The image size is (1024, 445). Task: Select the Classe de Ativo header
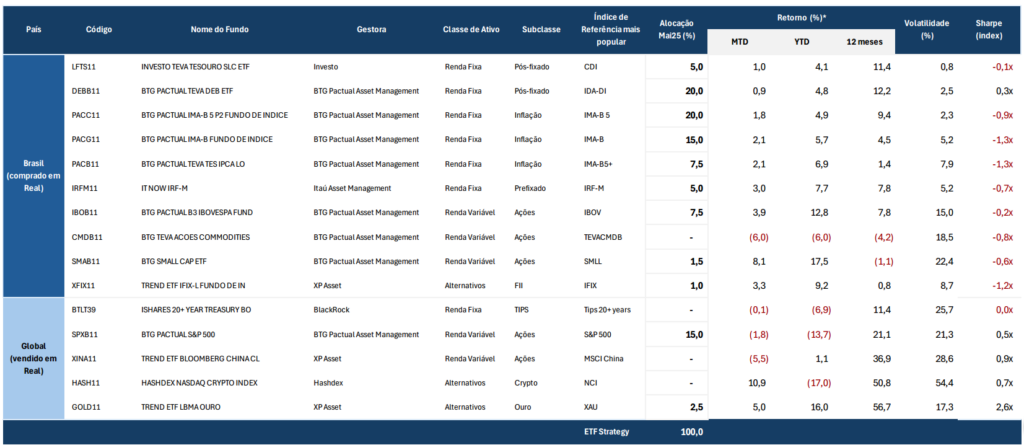[473, 30]
